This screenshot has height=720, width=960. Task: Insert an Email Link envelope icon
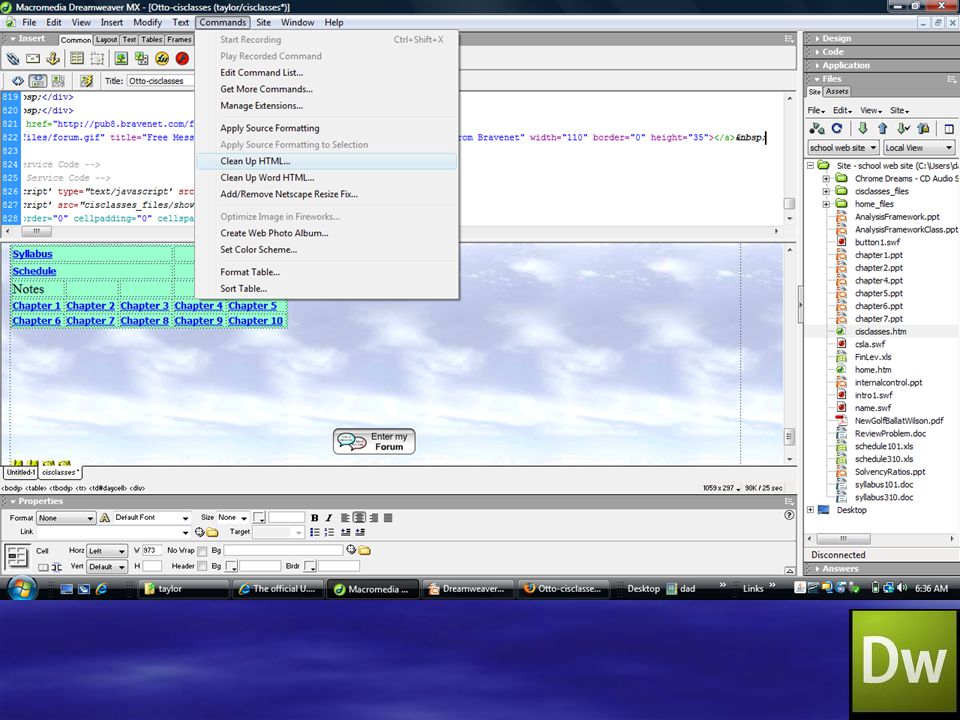[x=33, y=59]
